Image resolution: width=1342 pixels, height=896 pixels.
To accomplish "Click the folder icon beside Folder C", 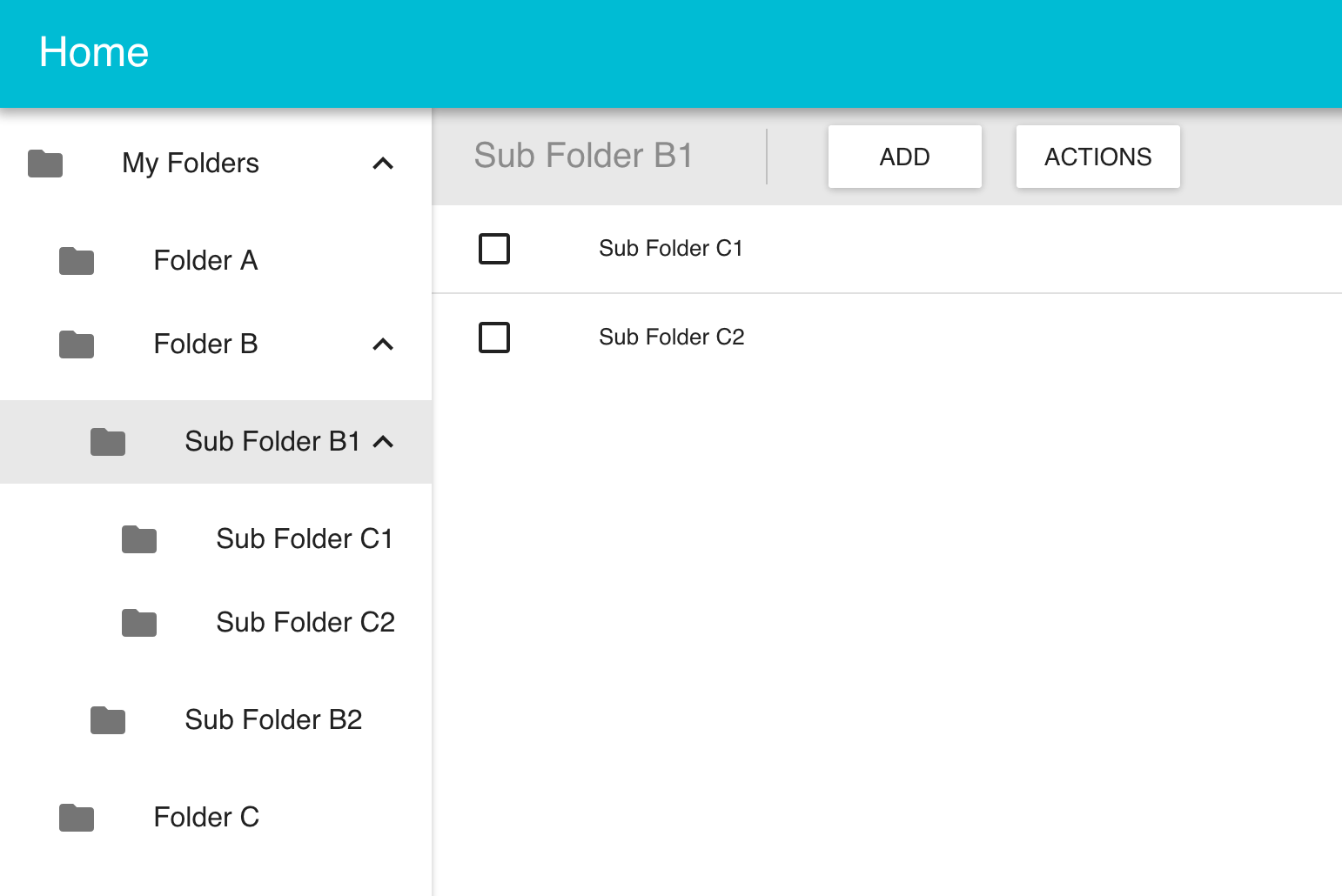I will [77, 817].
